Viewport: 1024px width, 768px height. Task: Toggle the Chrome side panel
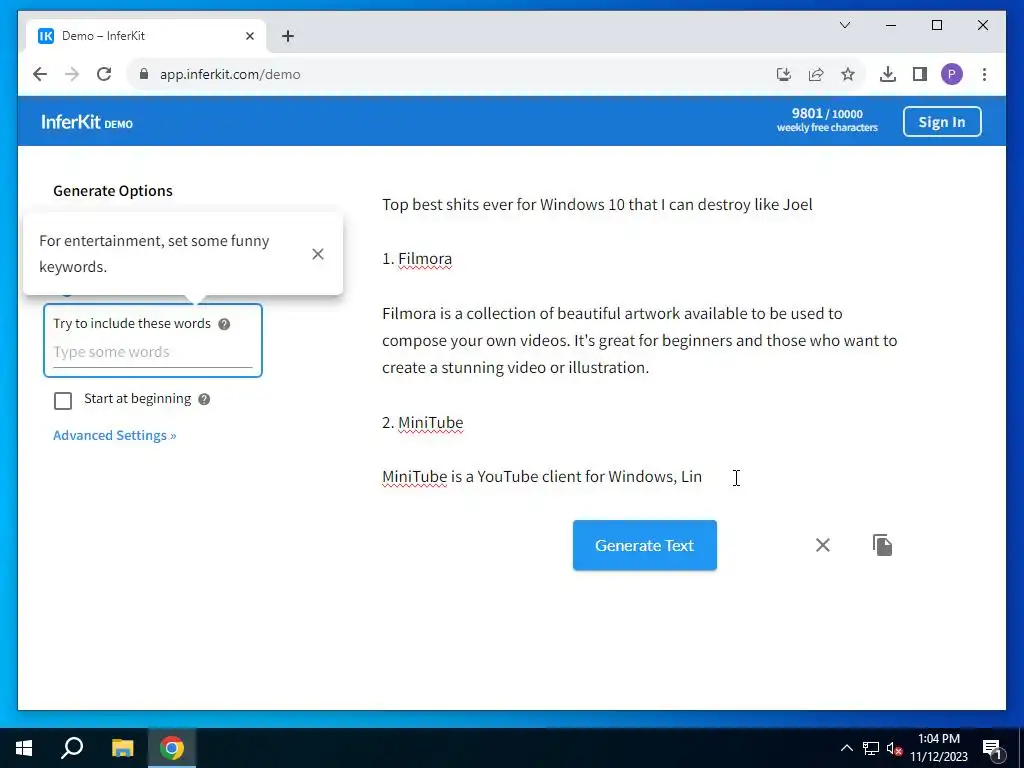pos(920,74)
